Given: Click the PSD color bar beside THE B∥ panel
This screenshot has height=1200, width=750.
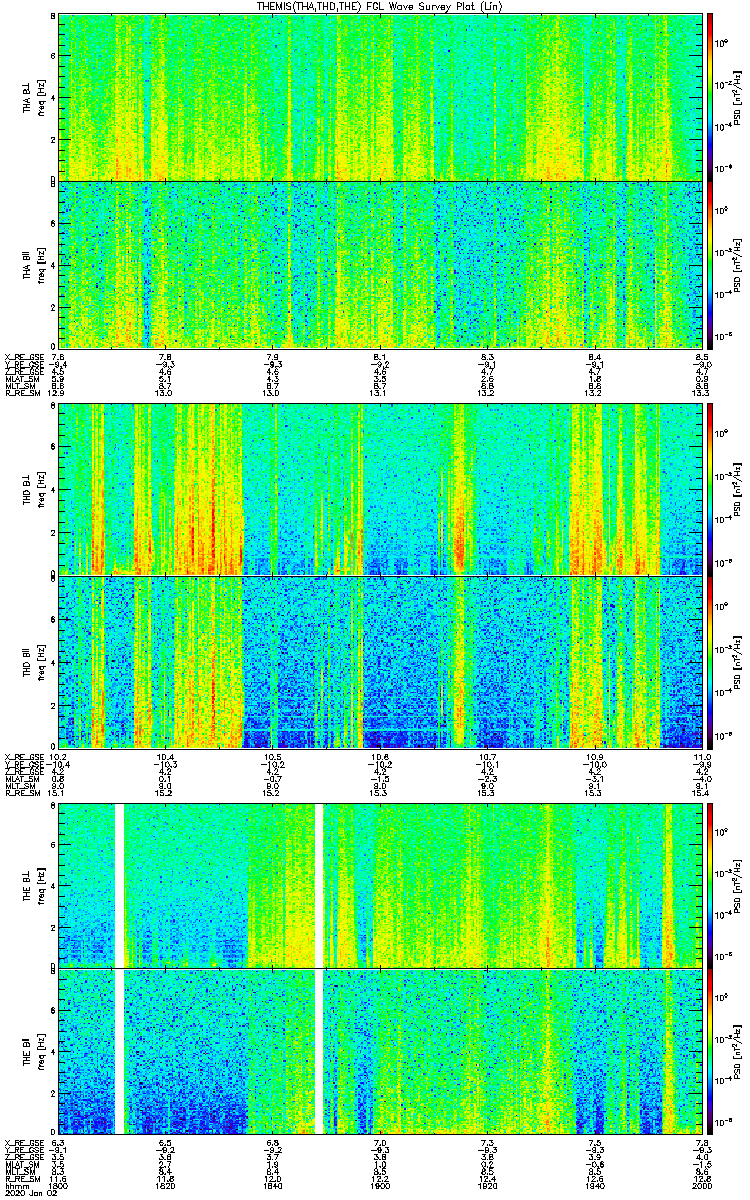Looking at the screenshot, I should pyautogui.click(x=710, y=1051).
